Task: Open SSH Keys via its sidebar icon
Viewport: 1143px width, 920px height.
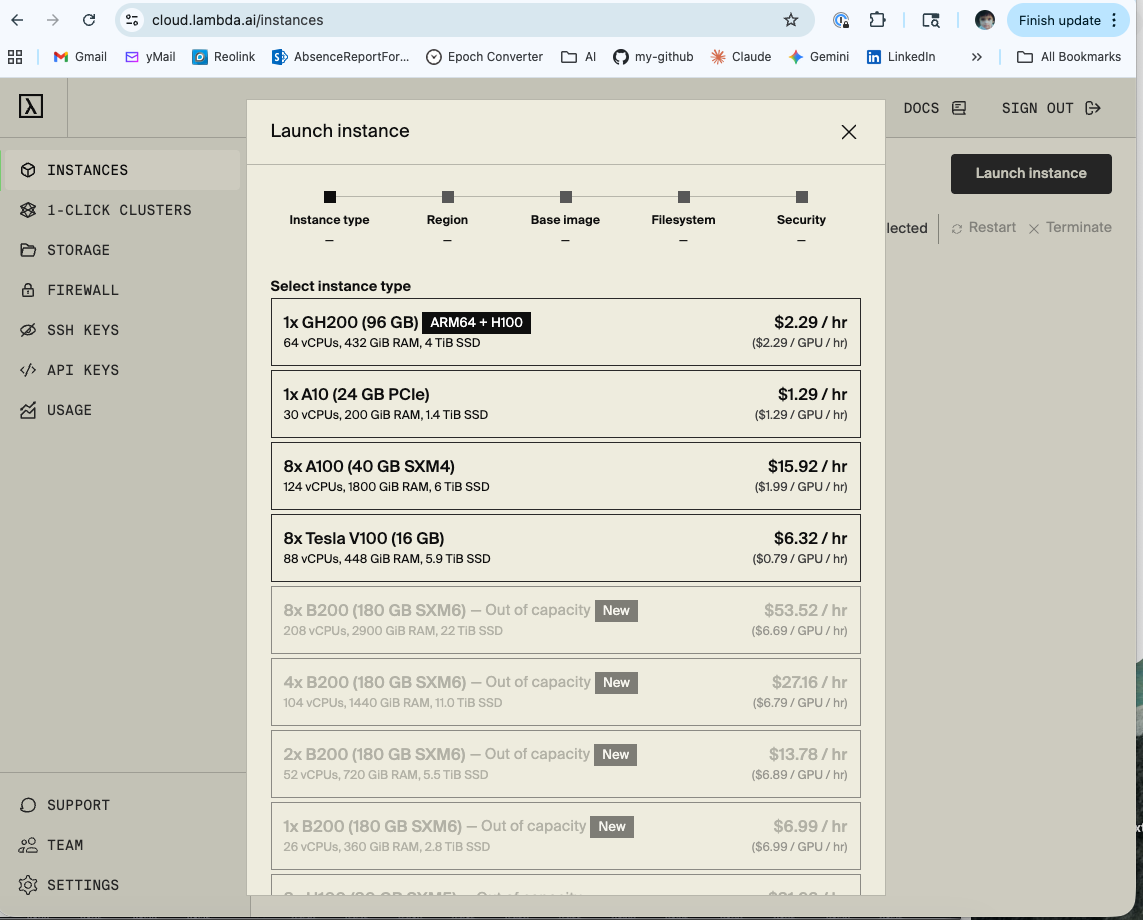Action: (26, 329)
